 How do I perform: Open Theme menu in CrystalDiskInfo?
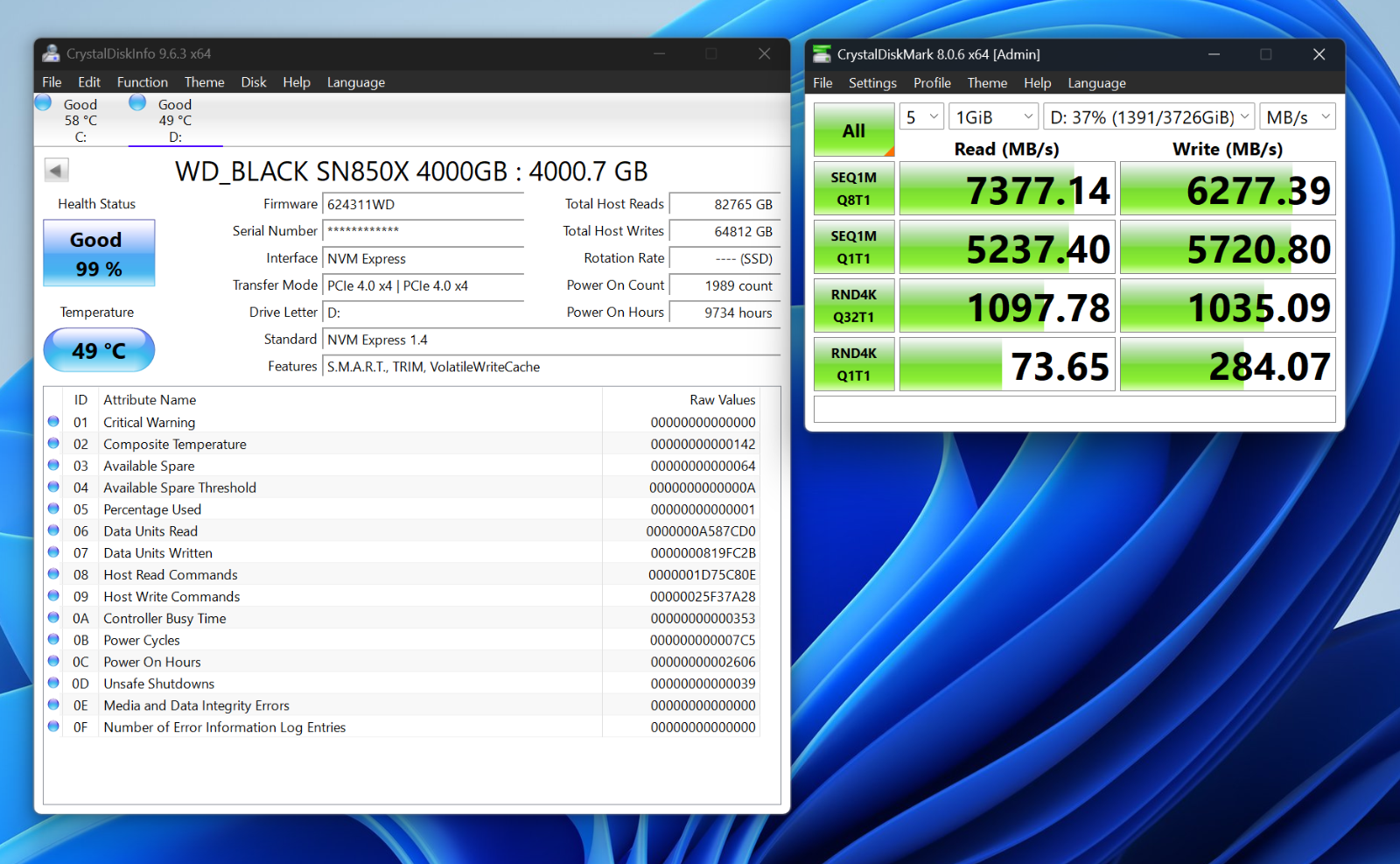204,82
